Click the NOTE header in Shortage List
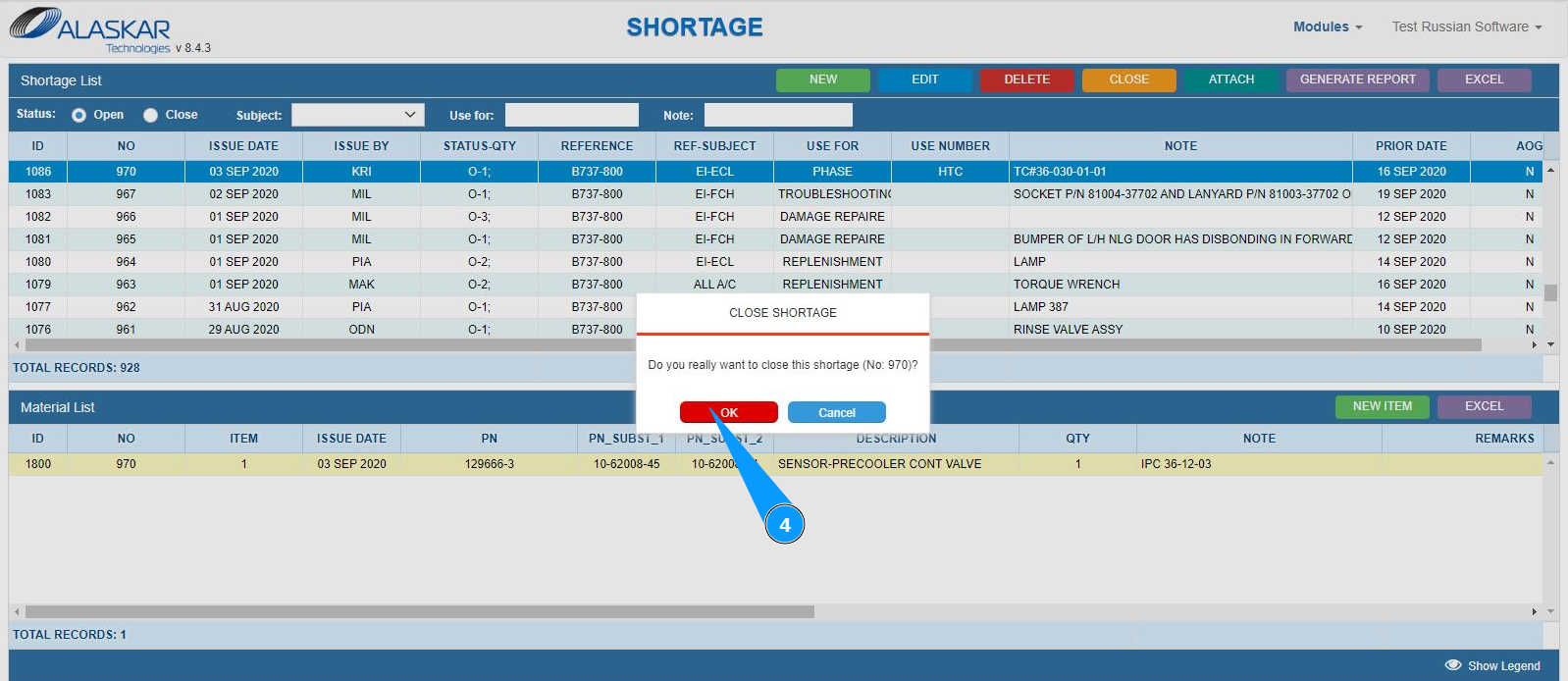The width and height of the screenshot is (1568, 681). click(x=1180, y=146)
